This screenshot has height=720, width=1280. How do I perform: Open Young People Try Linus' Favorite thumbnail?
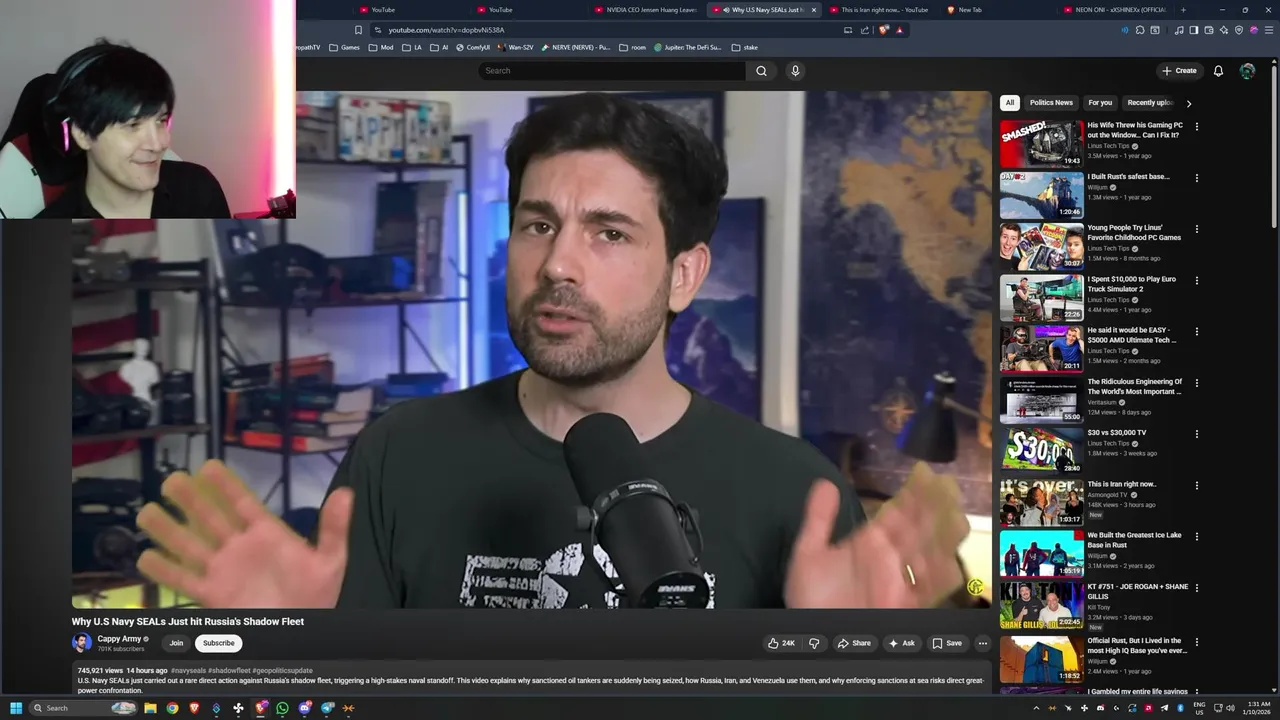[x=1041, y=246]
